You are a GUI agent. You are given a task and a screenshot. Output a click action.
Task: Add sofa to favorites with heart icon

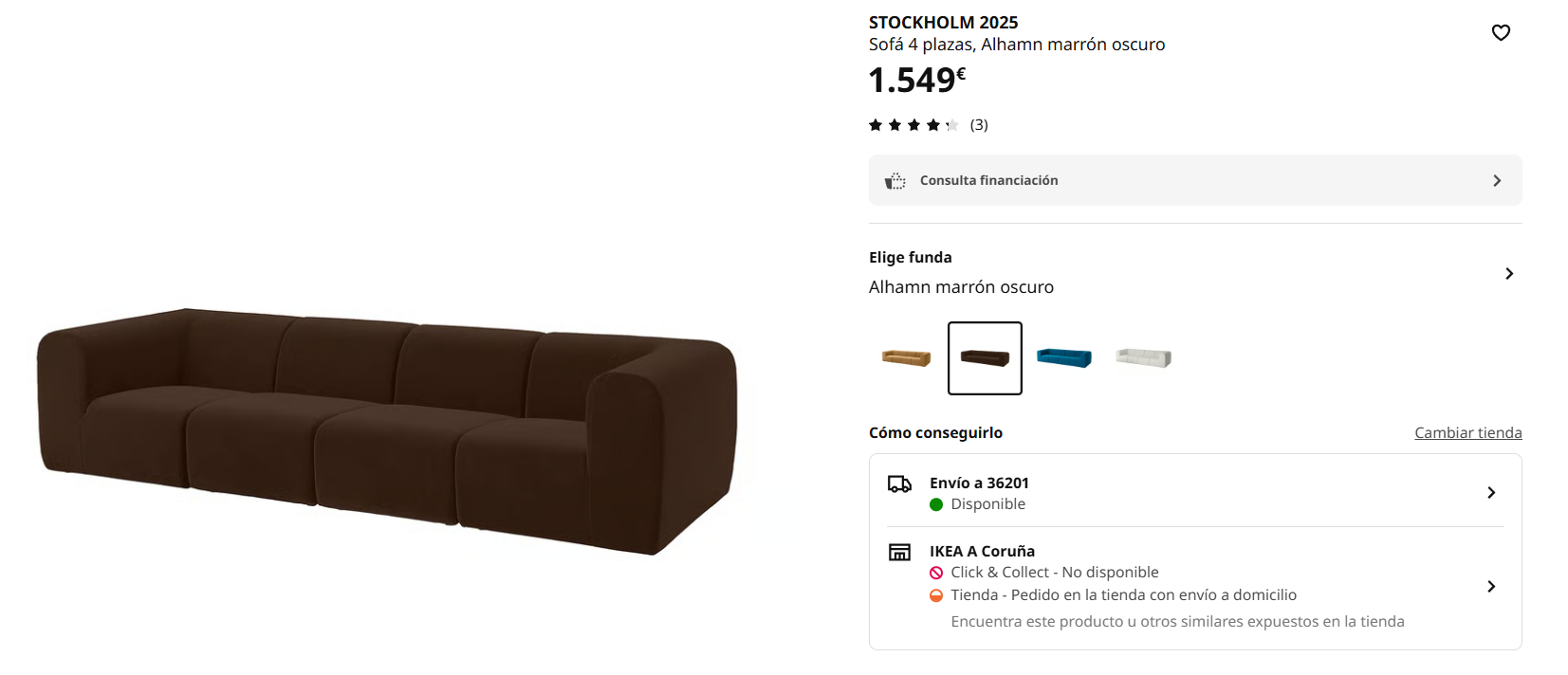click(x=1501, y=33)
